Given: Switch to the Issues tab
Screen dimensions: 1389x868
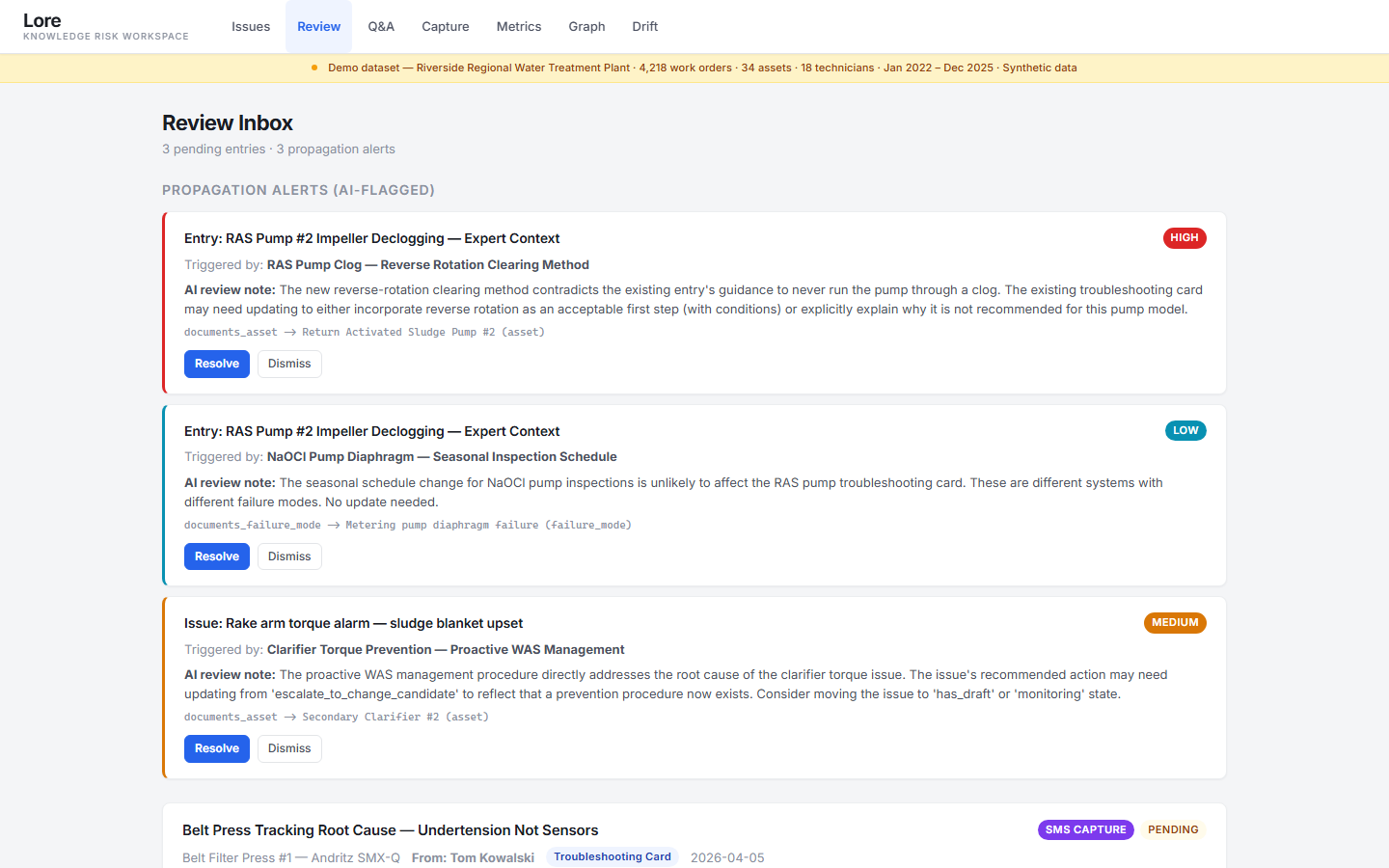Looking at the screenshot, I should pyautogui.click(x=251, y=26).
